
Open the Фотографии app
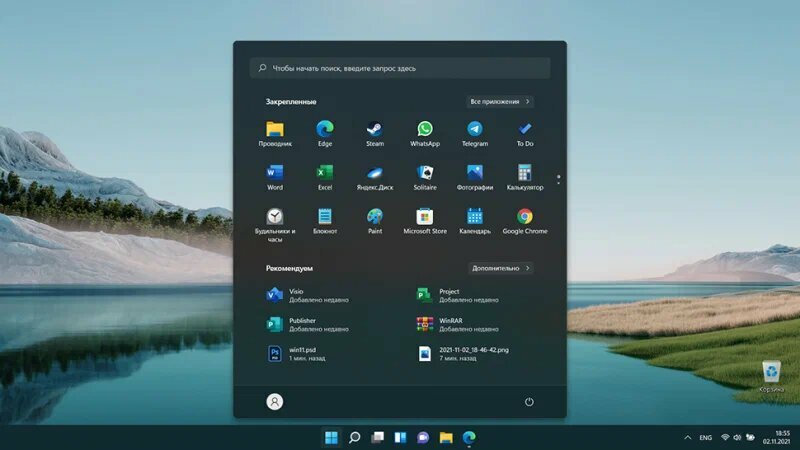pyautogui.click(x=474, y=178)
